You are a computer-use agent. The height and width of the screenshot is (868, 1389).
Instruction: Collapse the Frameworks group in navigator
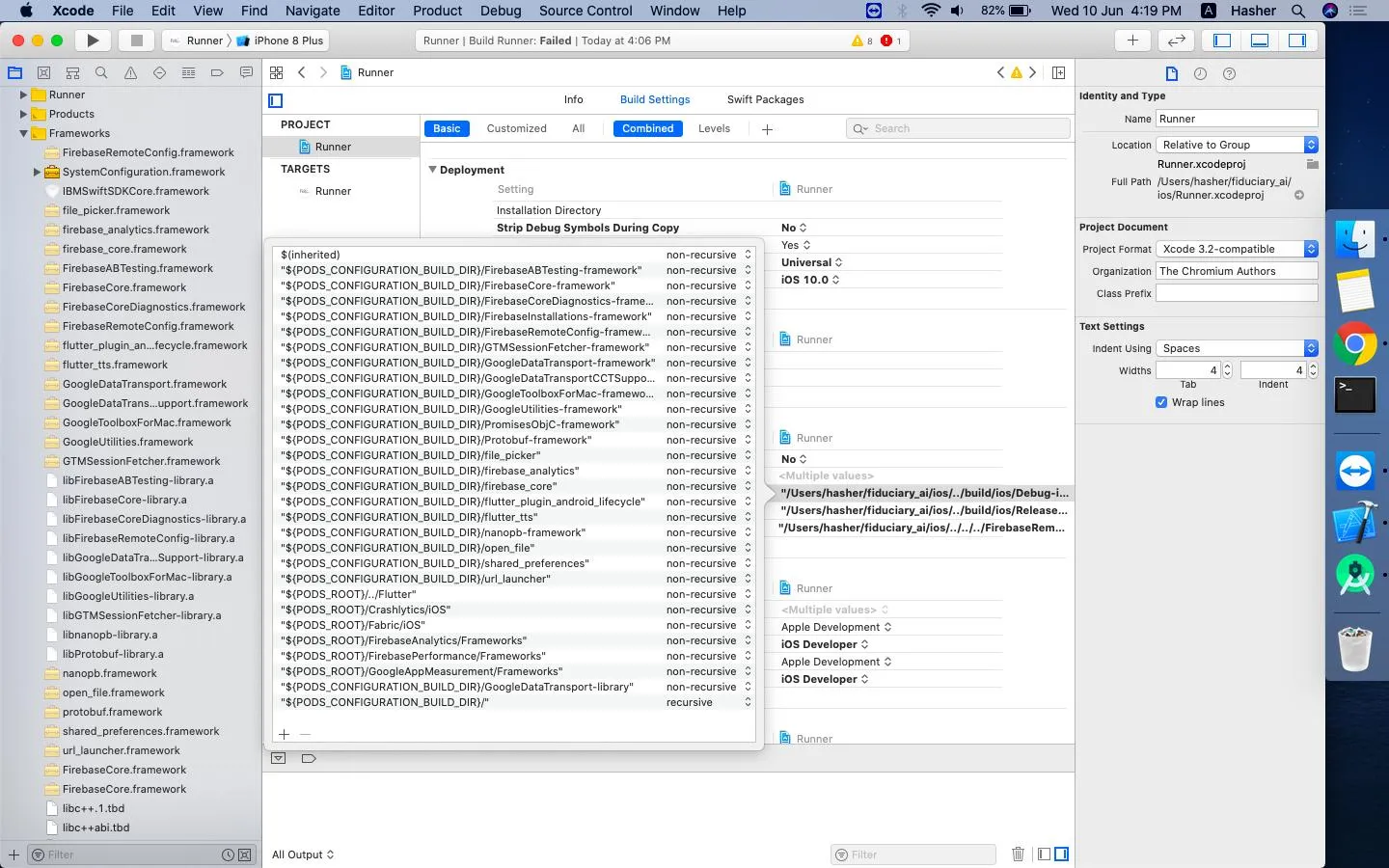coord(23,133)
